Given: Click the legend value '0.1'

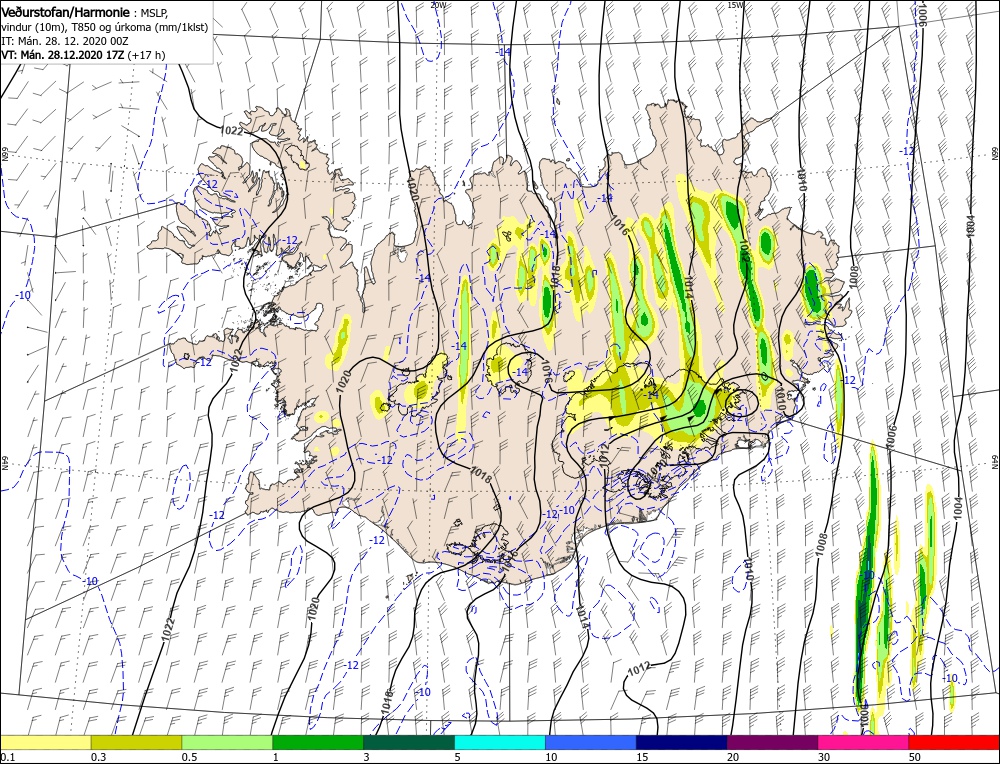Looking at the screenshot, I should pos(6,757).
